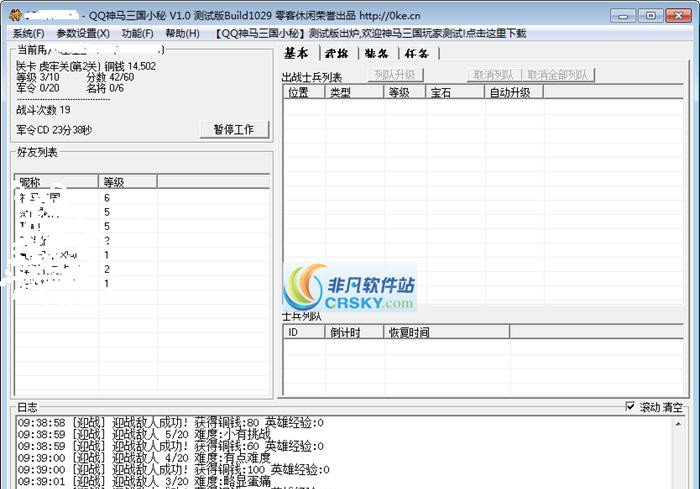Click the 等级 3/10 status value
700x489 pixels.
click(38, 77)
